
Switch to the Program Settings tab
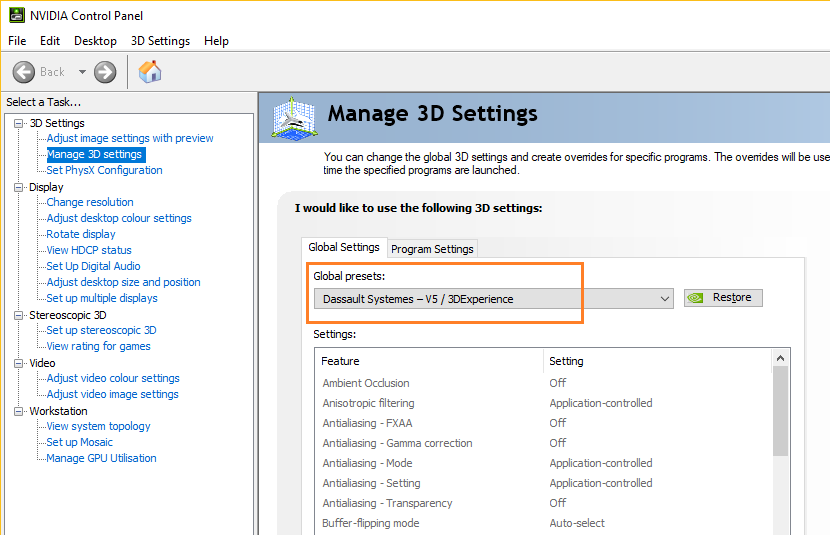pyautogui.click(x=432, y=249)
